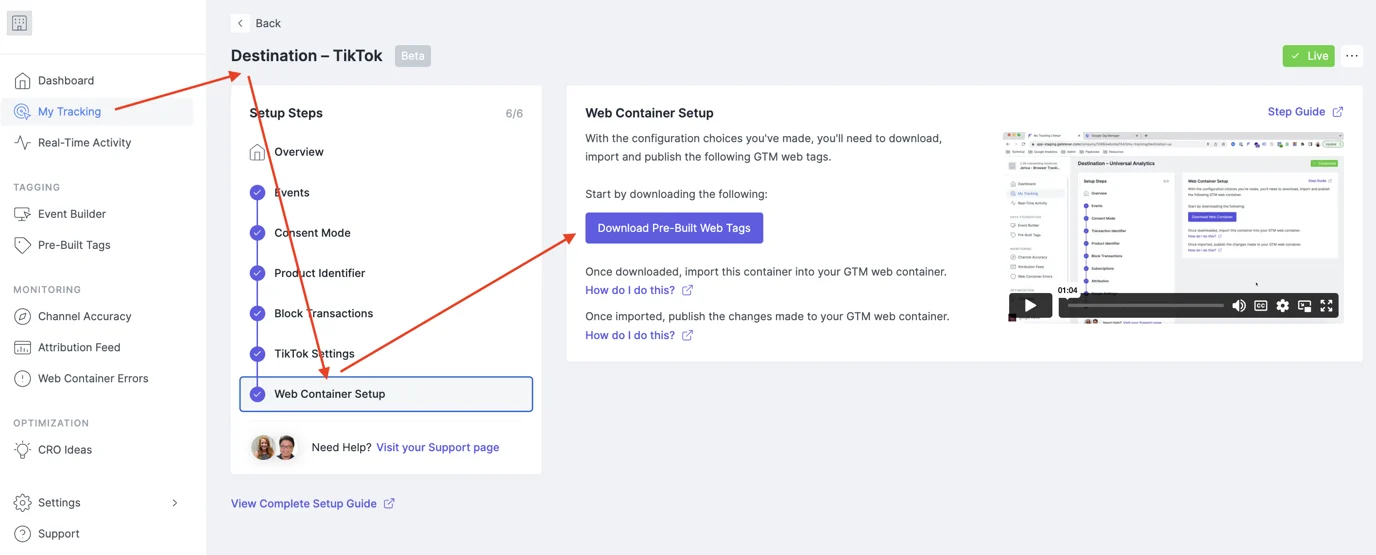Image resolution: width=1376 pixels, height=555 pixels.
Task: Go back using the Back chevron
Action: [x=240, y=23]
